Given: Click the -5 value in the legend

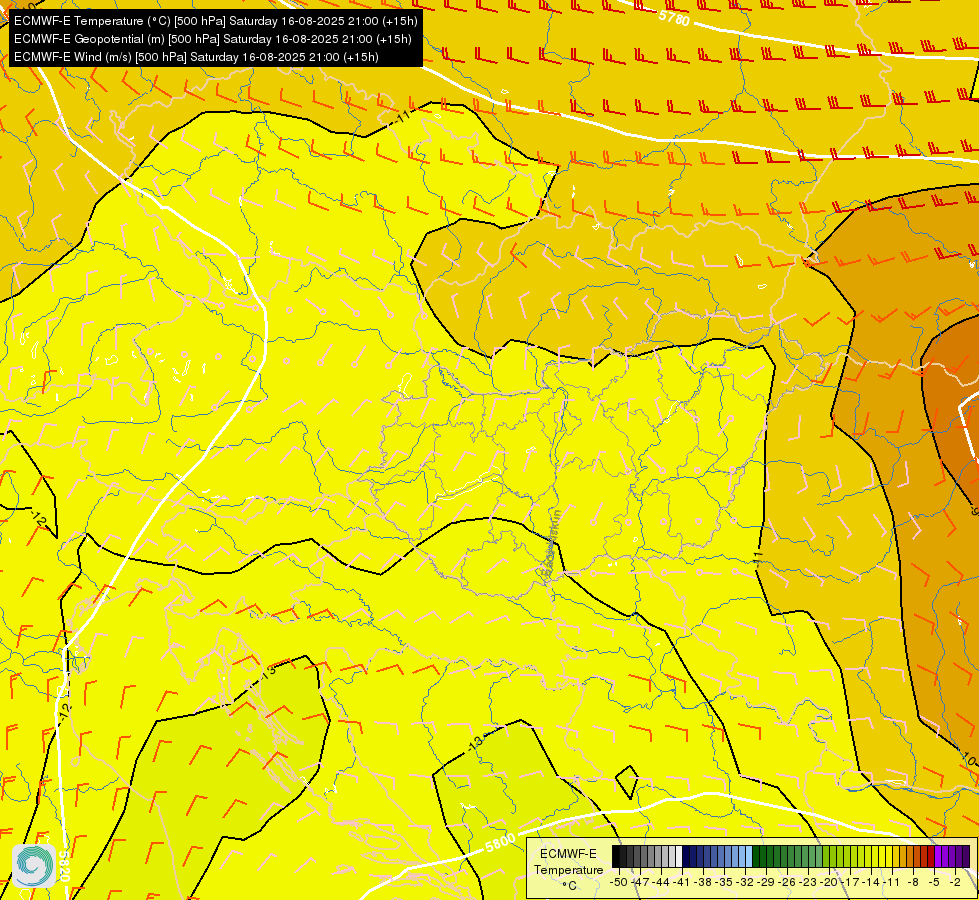Looking at the screenshot, I should coord(934,882).
